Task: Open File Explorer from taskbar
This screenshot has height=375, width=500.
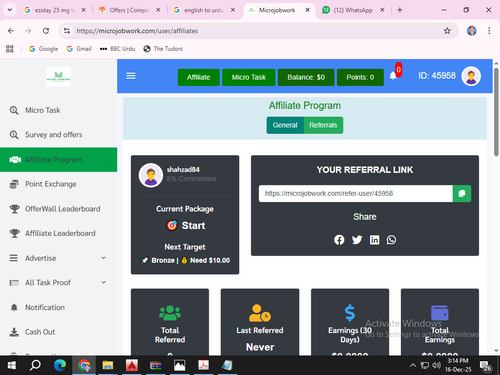Action: point(108,366)
